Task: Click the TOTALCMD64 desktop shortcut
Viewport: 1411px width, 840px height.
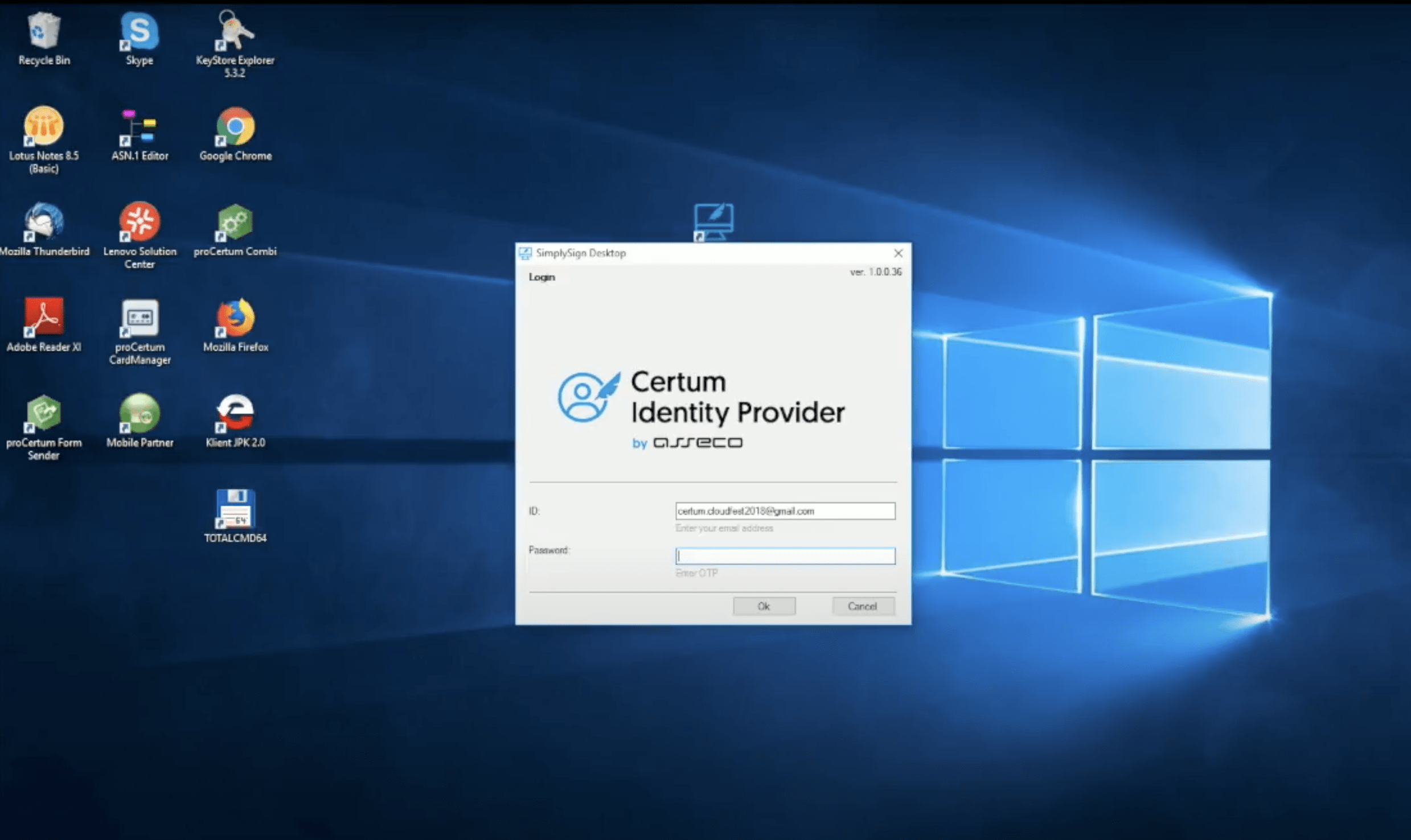Action: click(x=235, y=516)
